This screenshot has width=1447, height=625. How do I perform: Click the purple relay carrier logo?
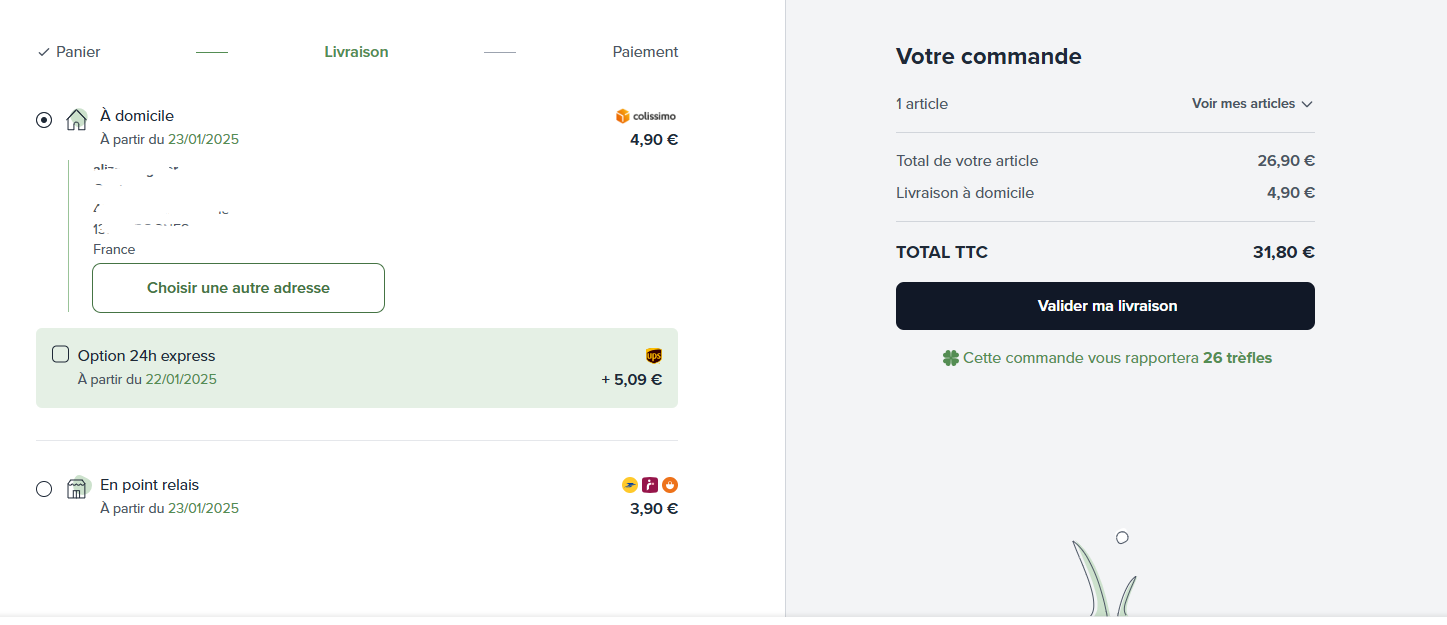pos(650,485)
